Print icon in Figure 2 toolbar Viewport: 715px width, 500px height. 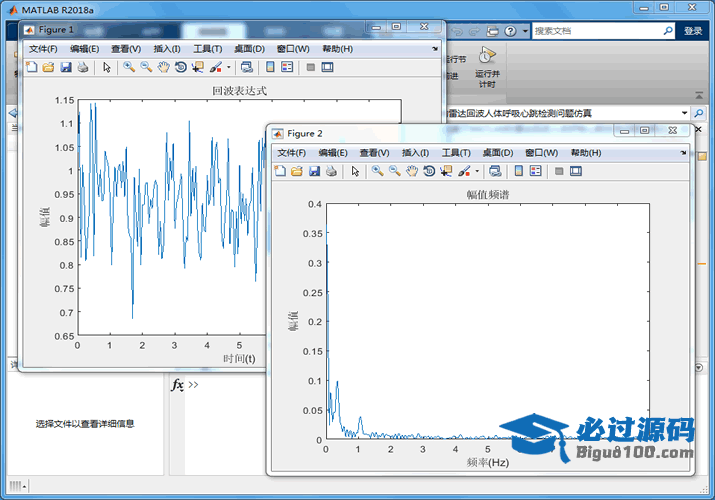coord(331,171)
